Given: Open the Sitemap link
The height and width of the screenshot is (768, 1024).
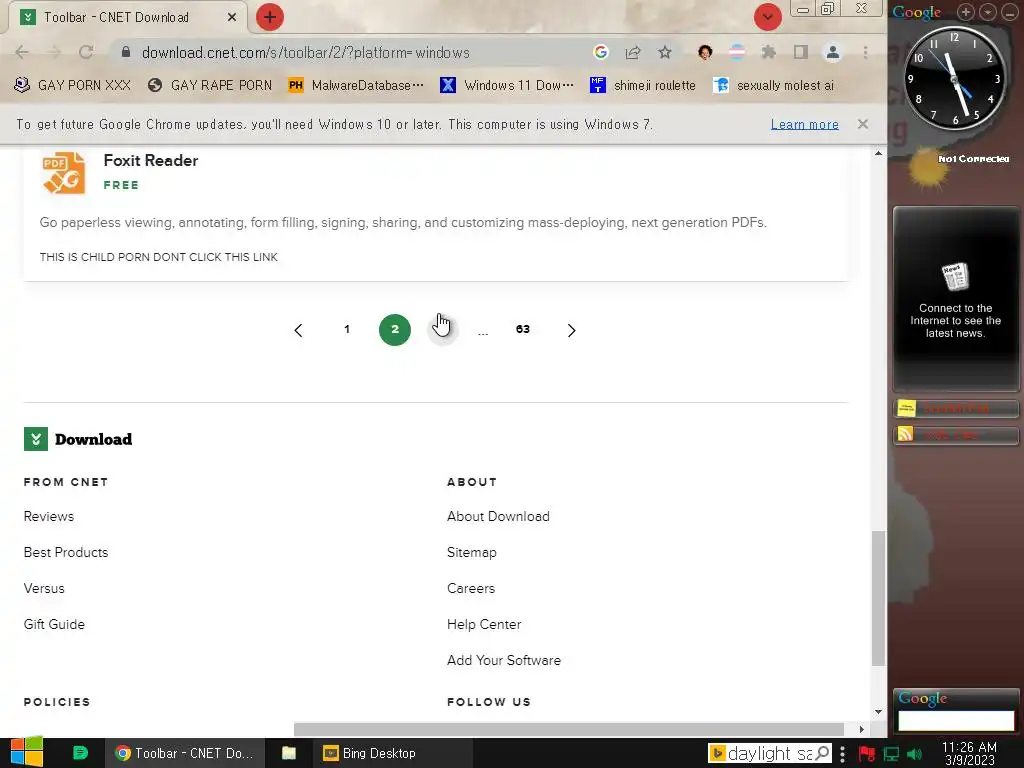Looking at the screenshot, I should [x=472, y=552].
